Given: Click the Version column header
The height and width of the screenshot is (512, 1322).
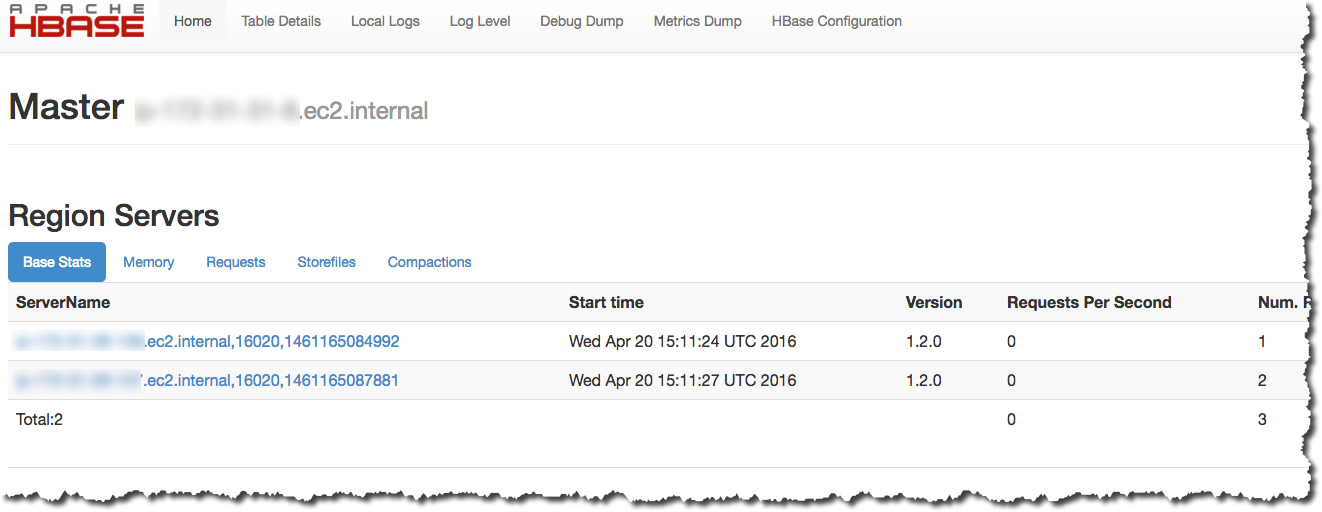Looking at the screenshot, I should point(934,302).
